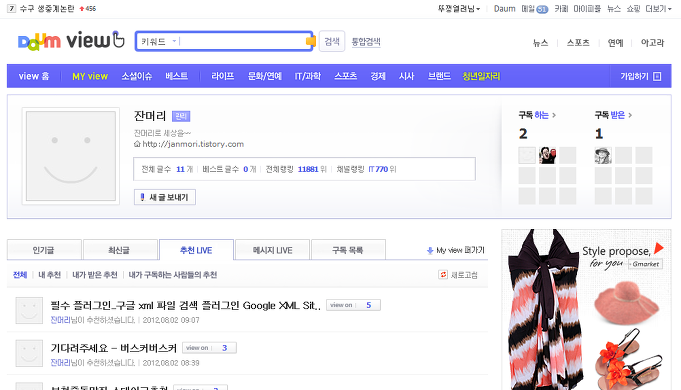Open 브랜드 navigation category
The height and width of the screenshot is (390, 681).
[x=439, y=76]
